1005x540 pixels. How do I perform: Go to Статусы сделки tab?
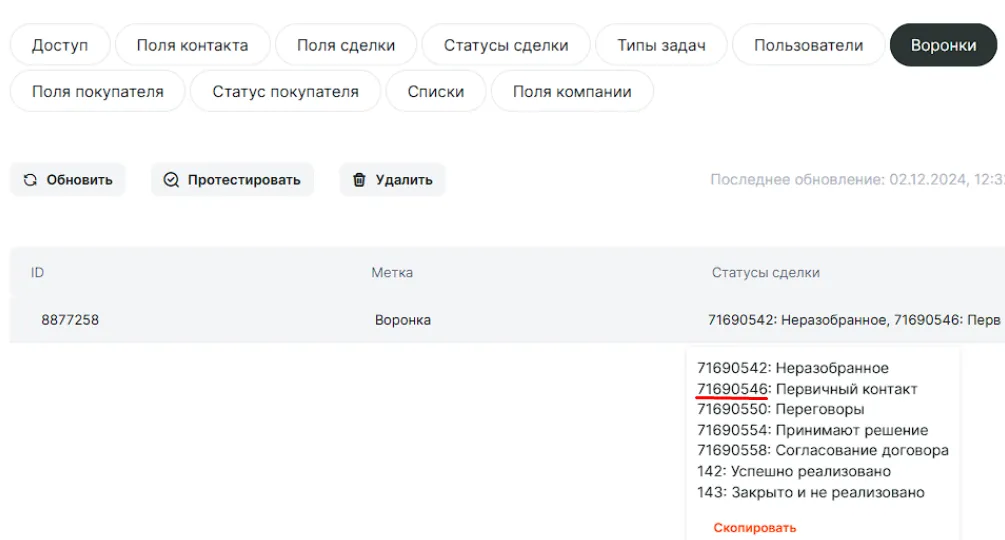coord(506,45)
